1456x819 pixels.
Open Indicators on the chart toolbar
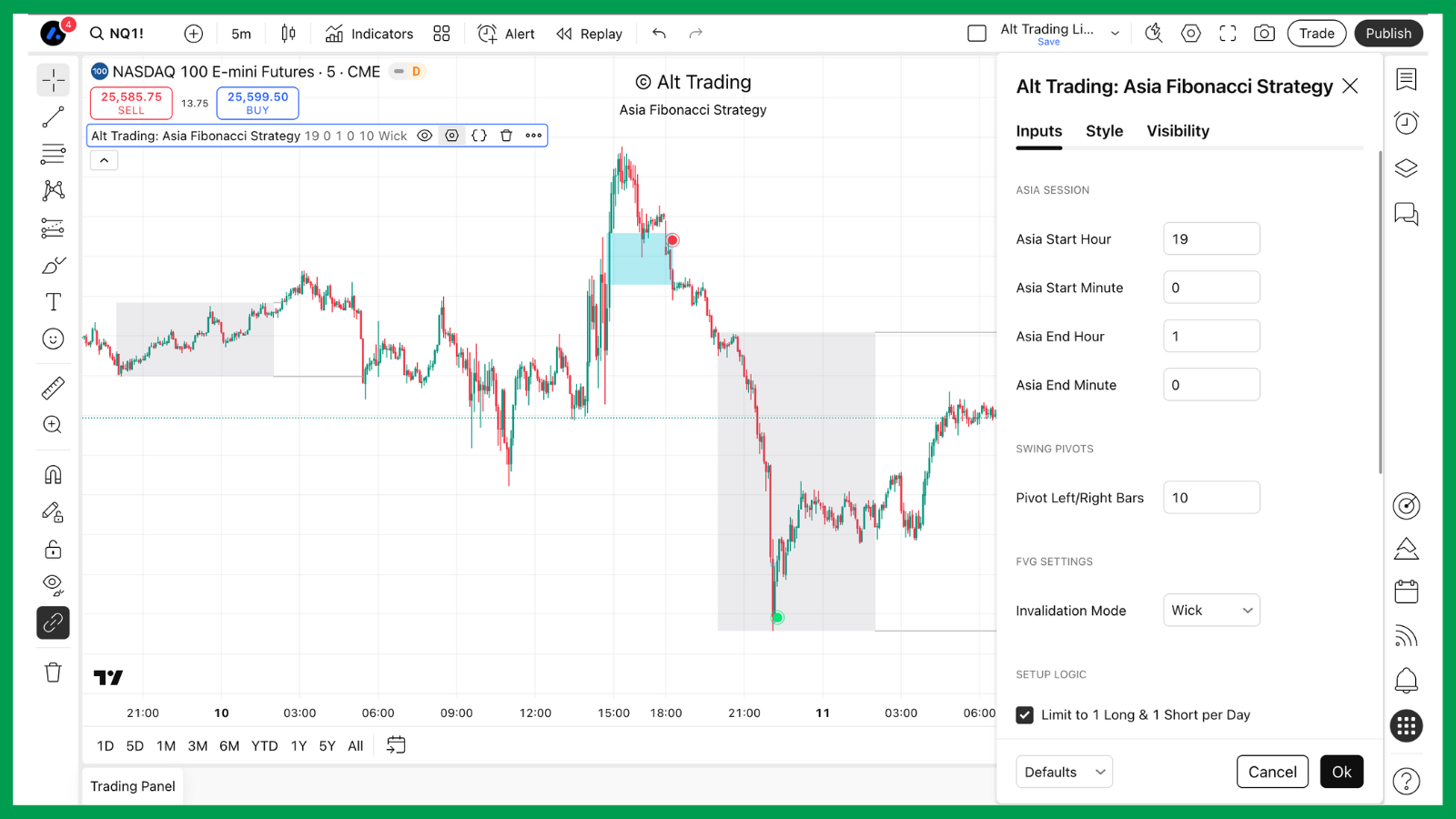click(369, 34)
